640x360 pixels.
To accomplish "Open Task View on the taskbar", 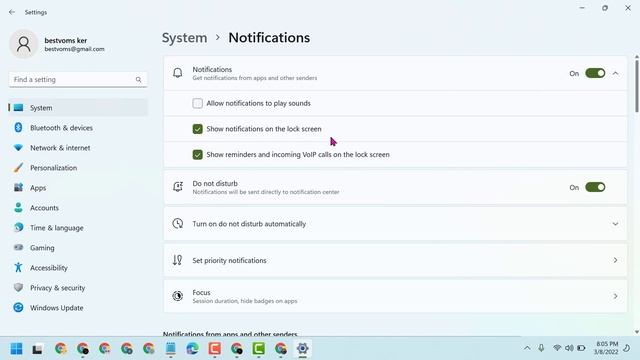I will click(x=38, y=349).
